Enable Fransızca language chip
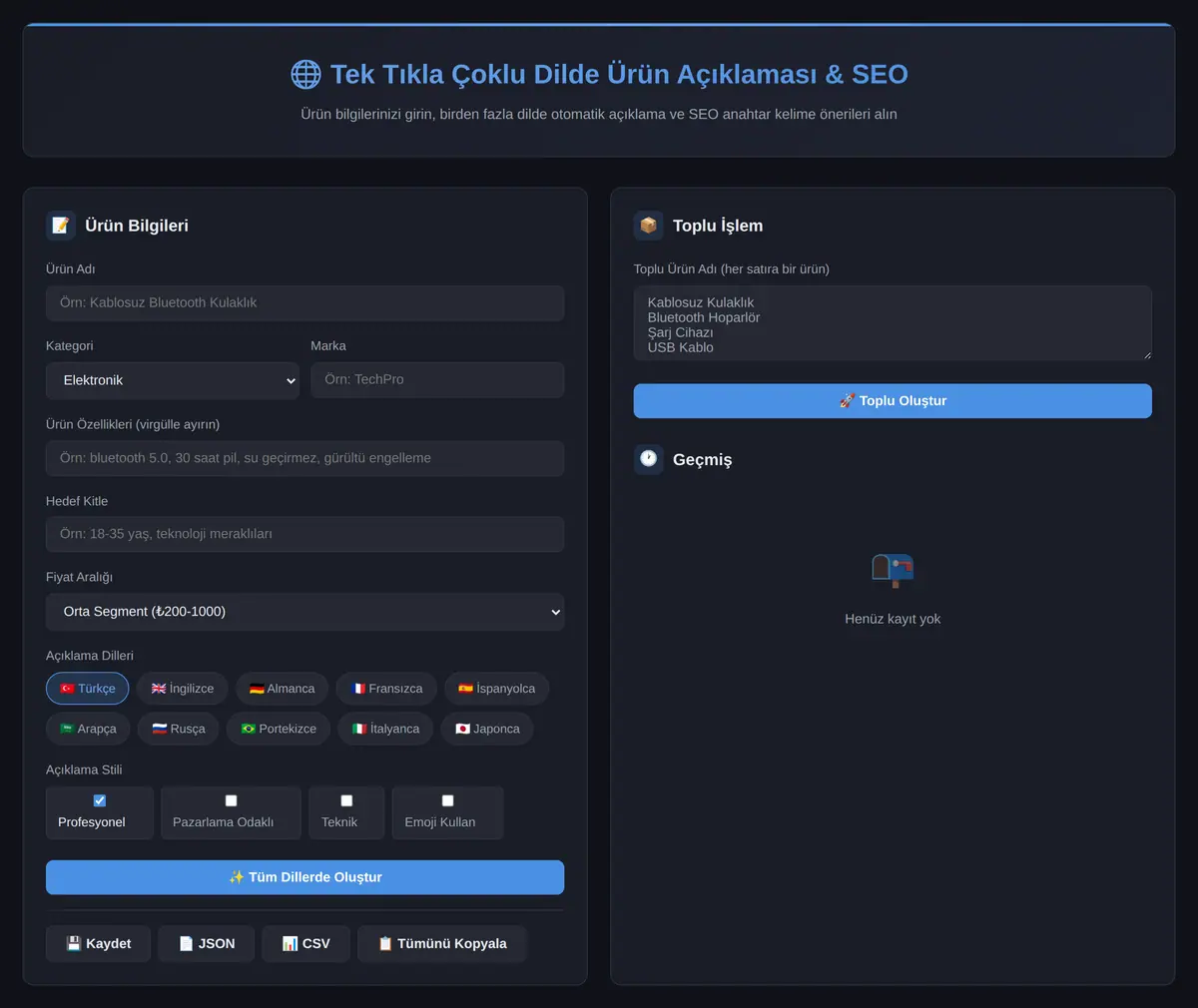The image size is (1198, 1008). coord(386,689)
